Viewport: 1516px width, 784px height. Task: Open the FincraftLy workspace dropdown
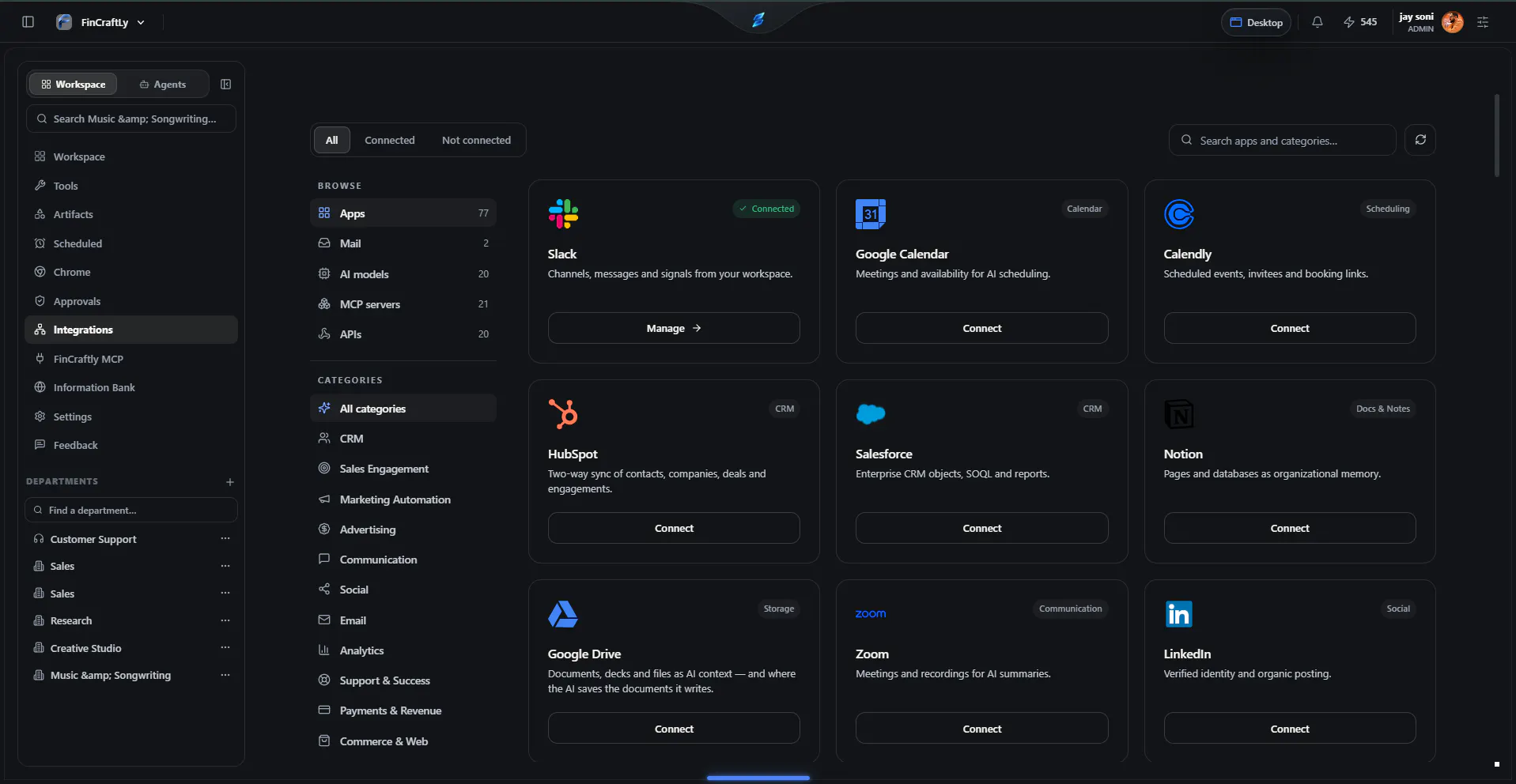tap(100, 22)
